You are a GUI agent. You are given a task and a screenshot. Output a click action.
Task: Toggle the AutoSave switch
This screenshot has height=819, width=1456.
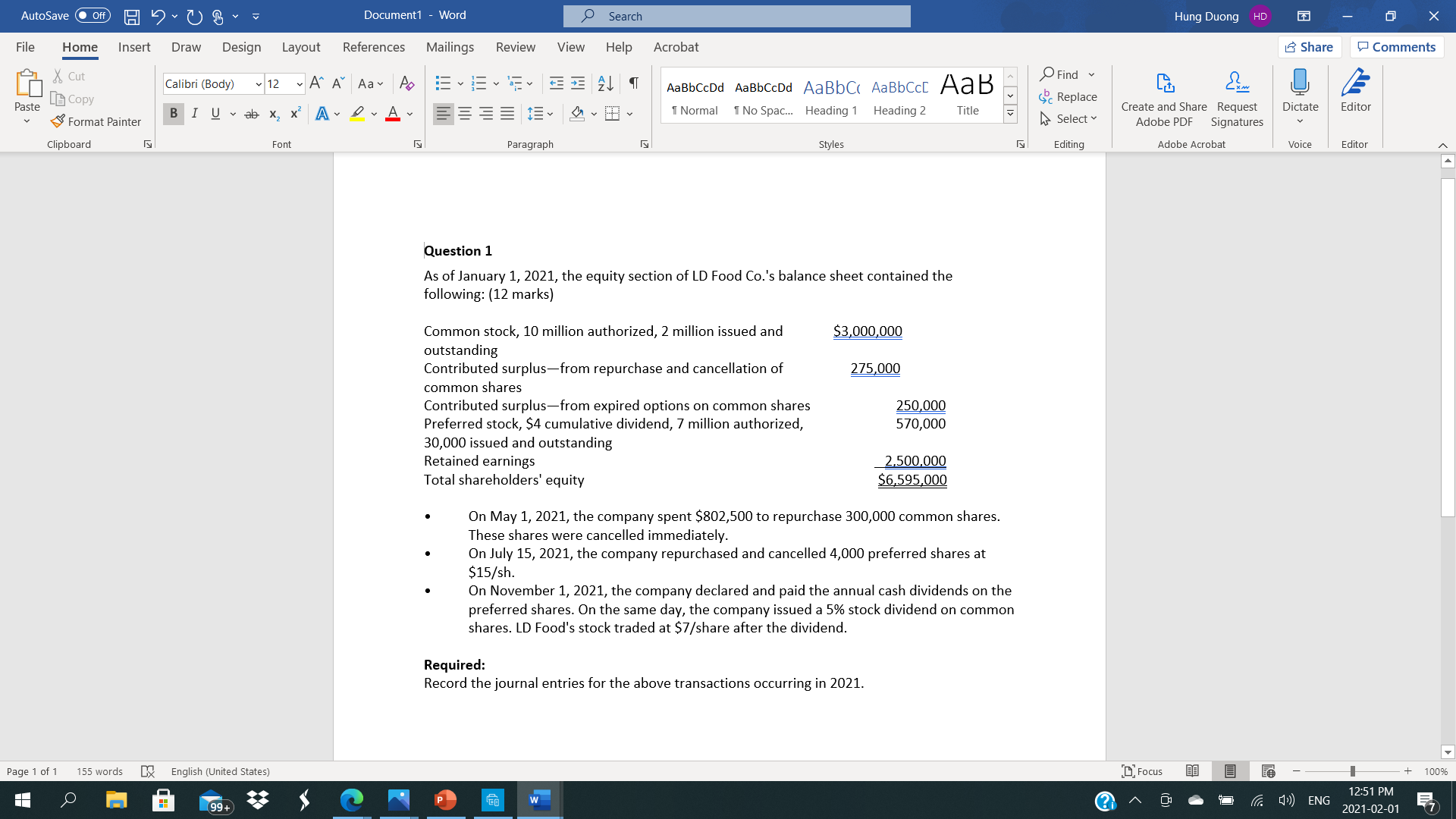click(x=93, y=16)
